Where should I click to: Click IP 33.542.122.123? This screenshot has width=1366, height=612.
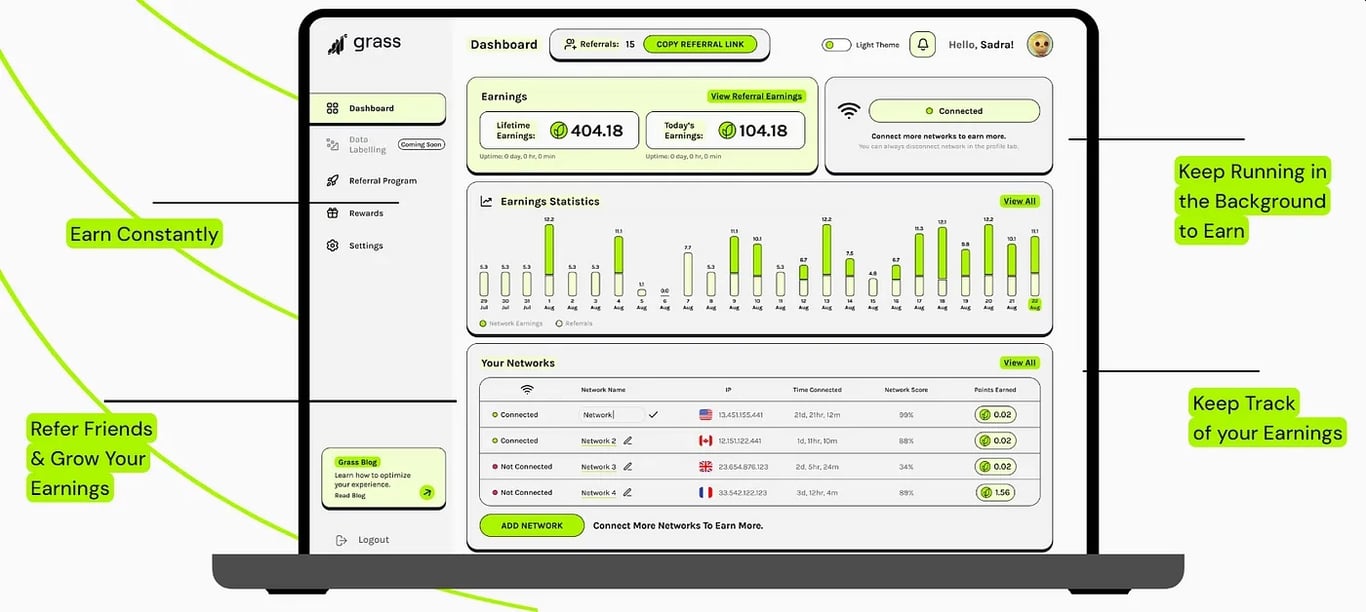pyautogui.click(x=743, y=492)
